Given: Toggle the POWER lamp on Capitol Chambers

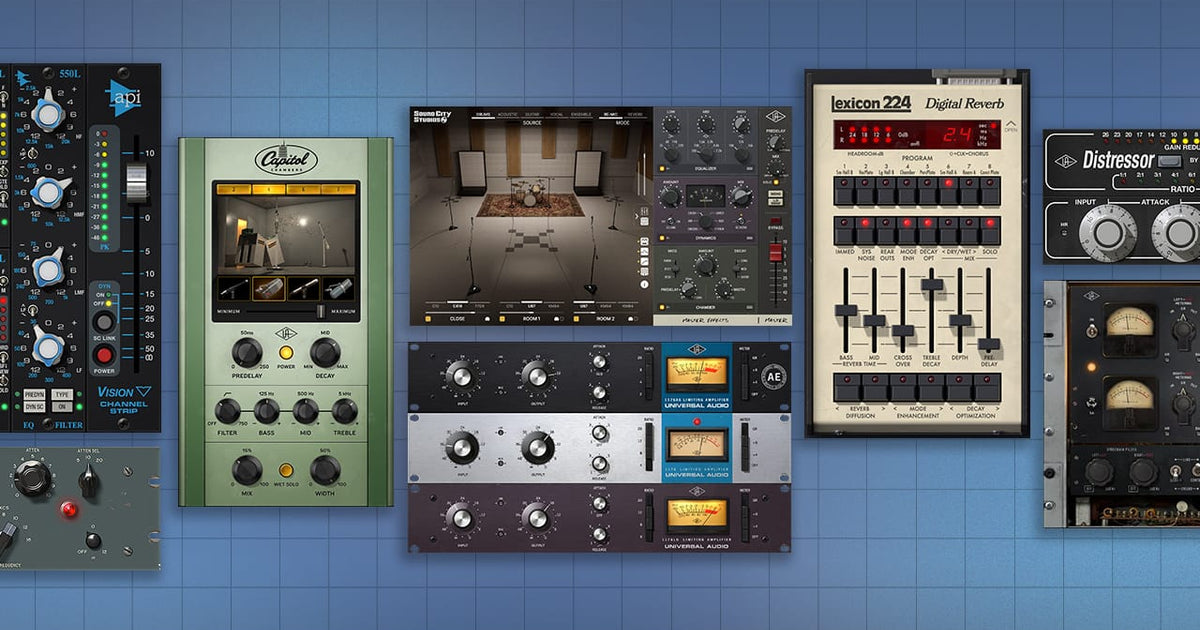Looking at the screenshot, I should pyautogui.click(x=287, y=351).
